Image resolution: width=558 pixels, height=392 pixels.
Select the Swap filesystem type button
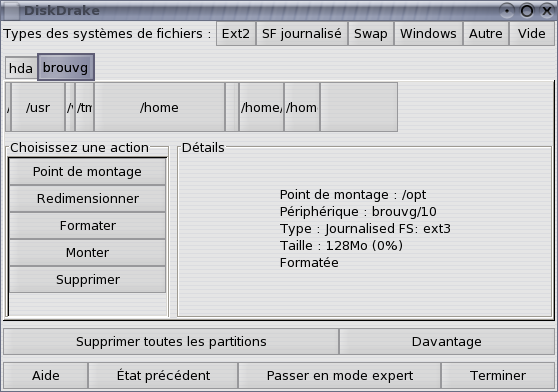click(x=371, y=34)
